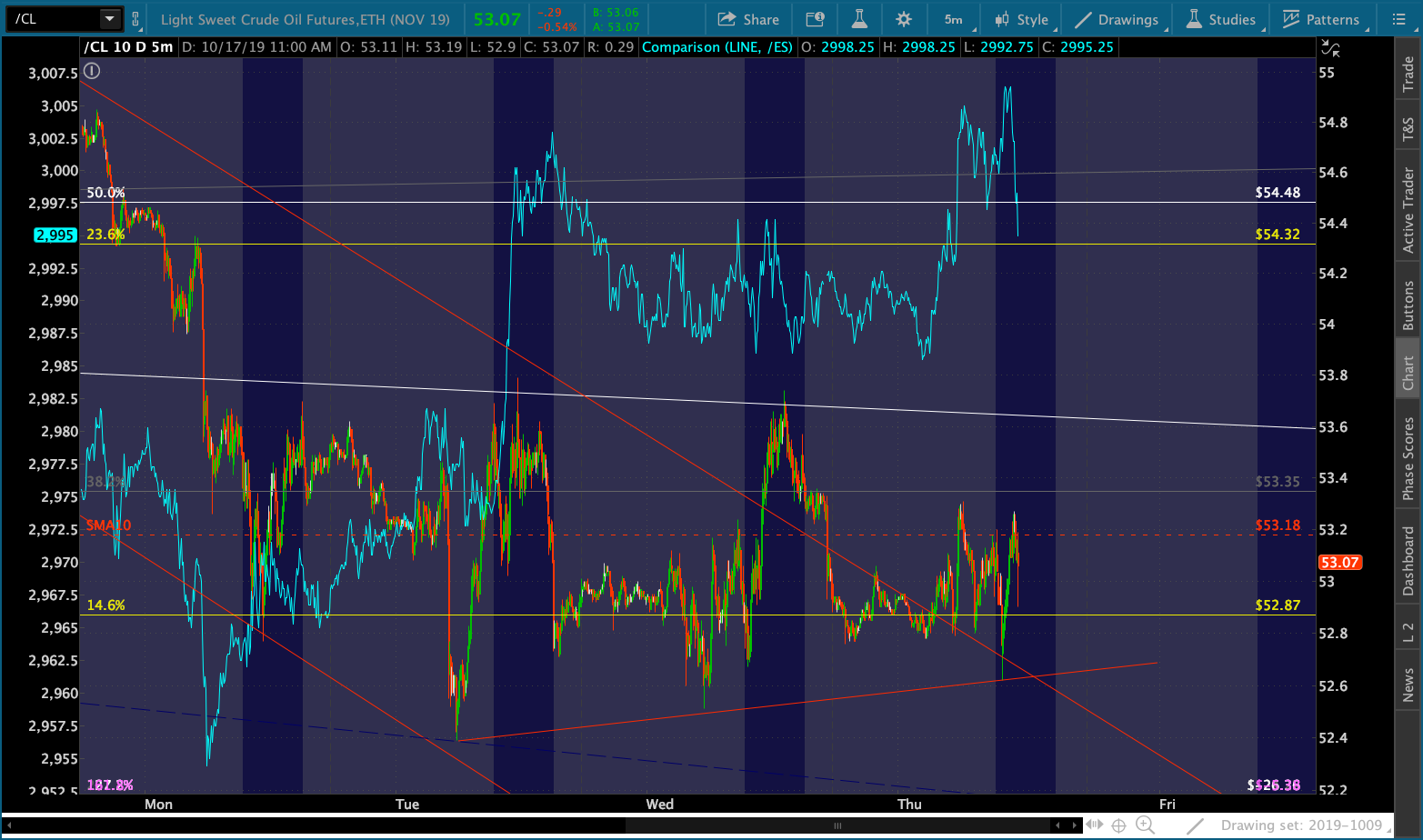Click the zoom in magnifier icon
The width and height of the screenshot is (1423, 840).
[1145, 825]
